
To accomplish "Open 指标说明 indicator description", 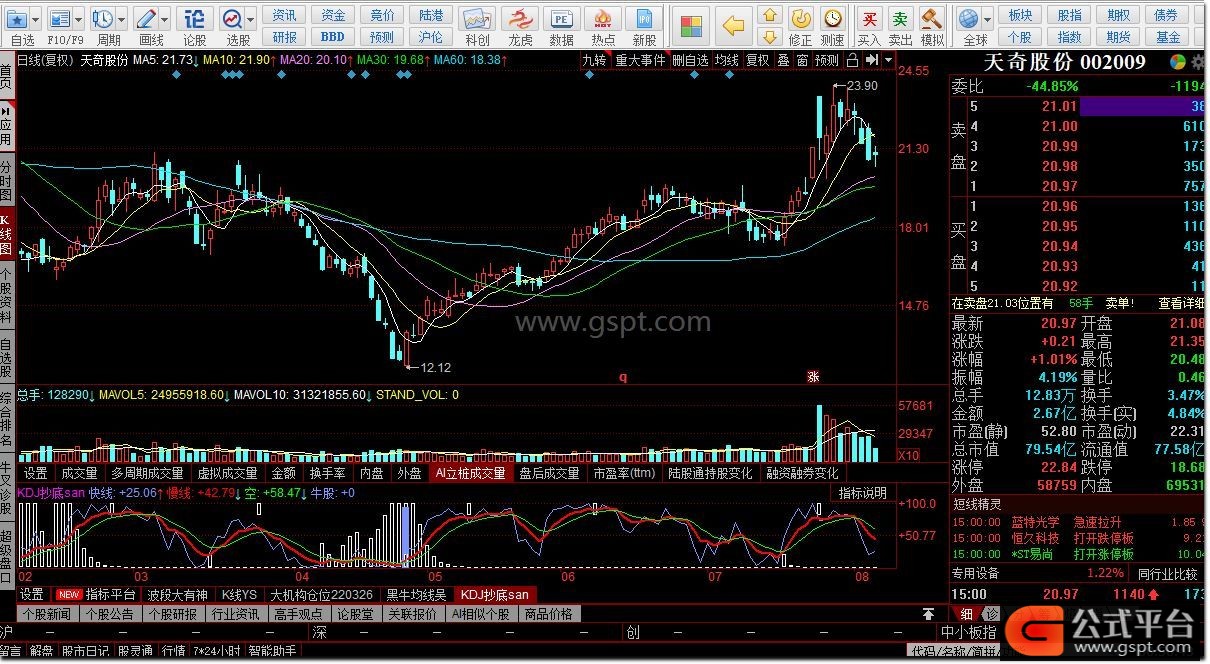I will (x=863, y=493).
